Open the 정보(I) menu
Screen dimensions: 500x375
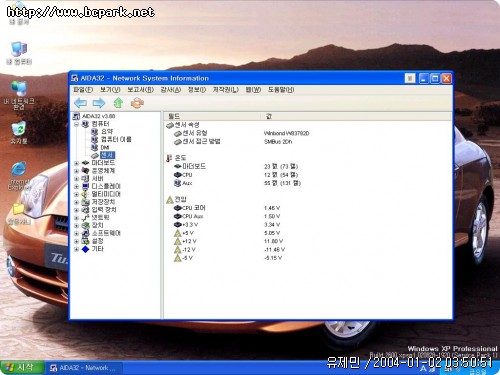pyautogui.click(x=197, y=90)
